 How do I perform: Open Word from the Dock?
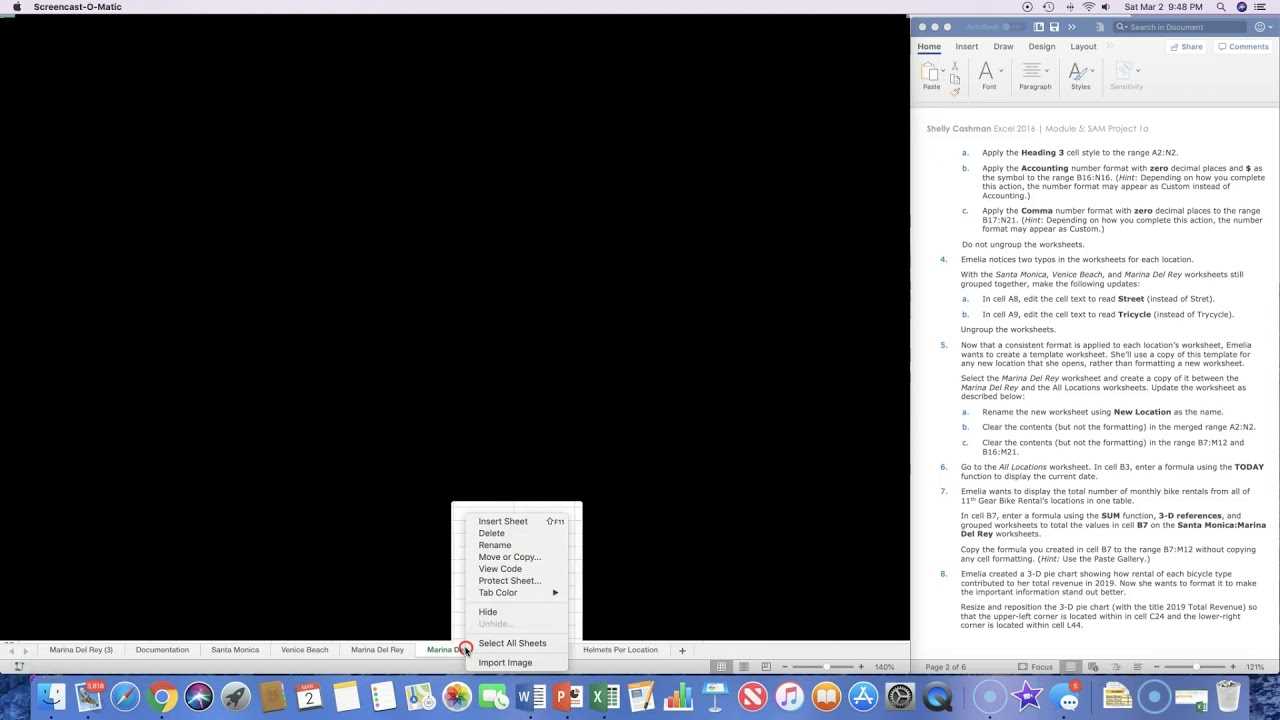point(531,696)
